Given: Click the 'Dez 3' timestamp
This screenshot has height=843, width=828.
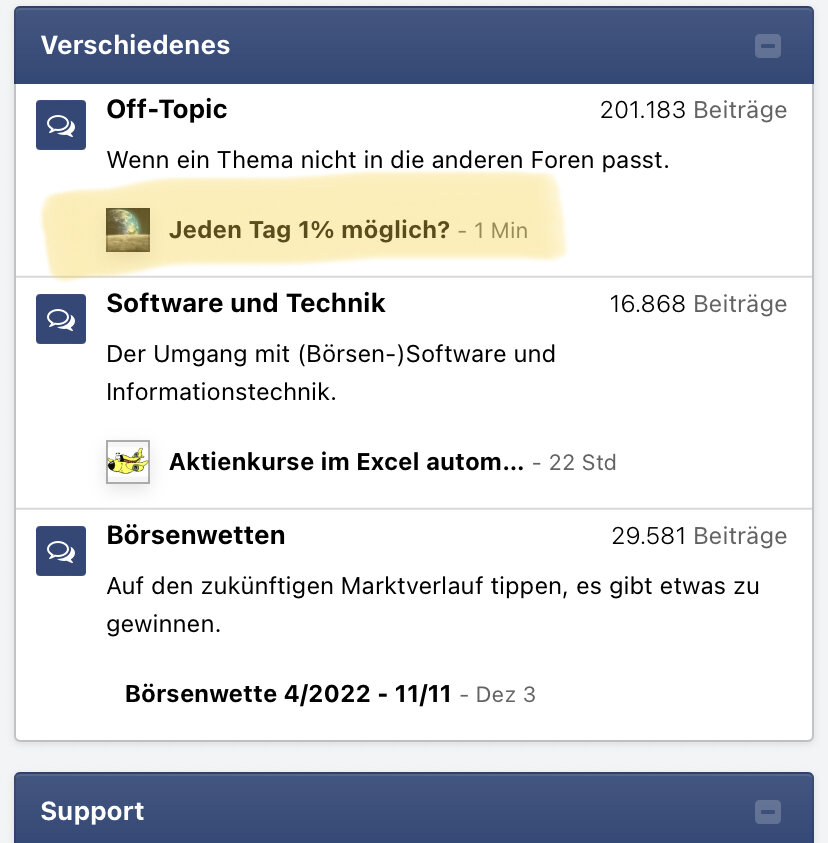Looking at the screenshot, I should click(x=506, y=694).
